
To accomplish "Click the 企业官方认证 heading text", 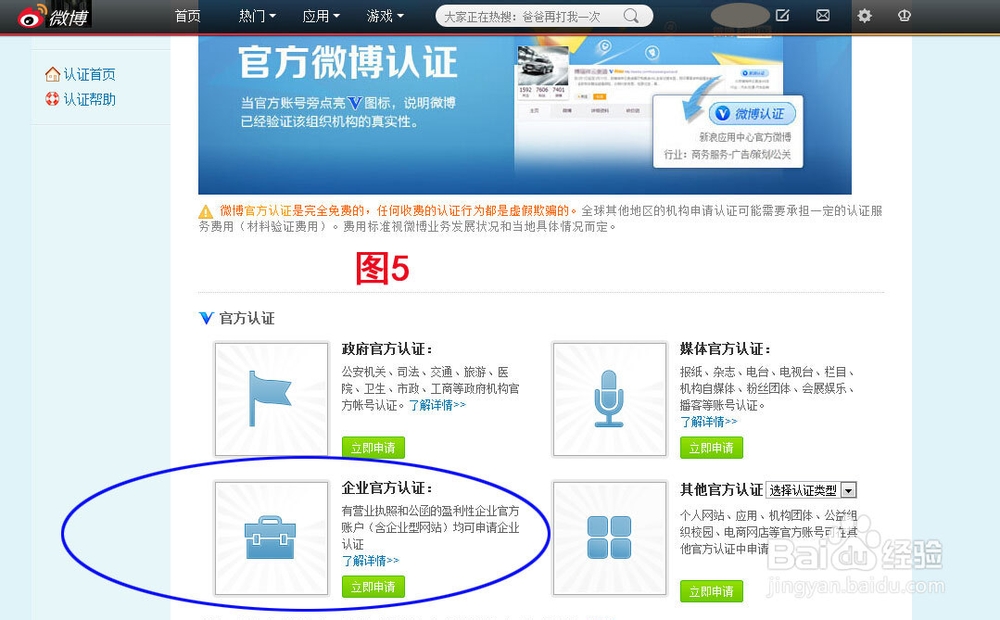I will [x=387, y=488].
